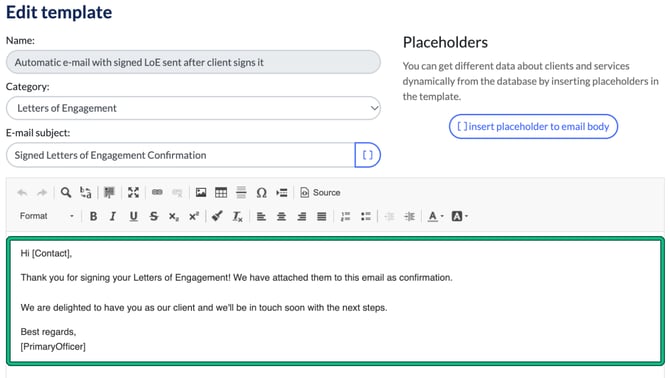Click the 'We are delighted' sentence
Image resolution: width=670 pixels, height=378 pixels.
(x=204, y=308)
